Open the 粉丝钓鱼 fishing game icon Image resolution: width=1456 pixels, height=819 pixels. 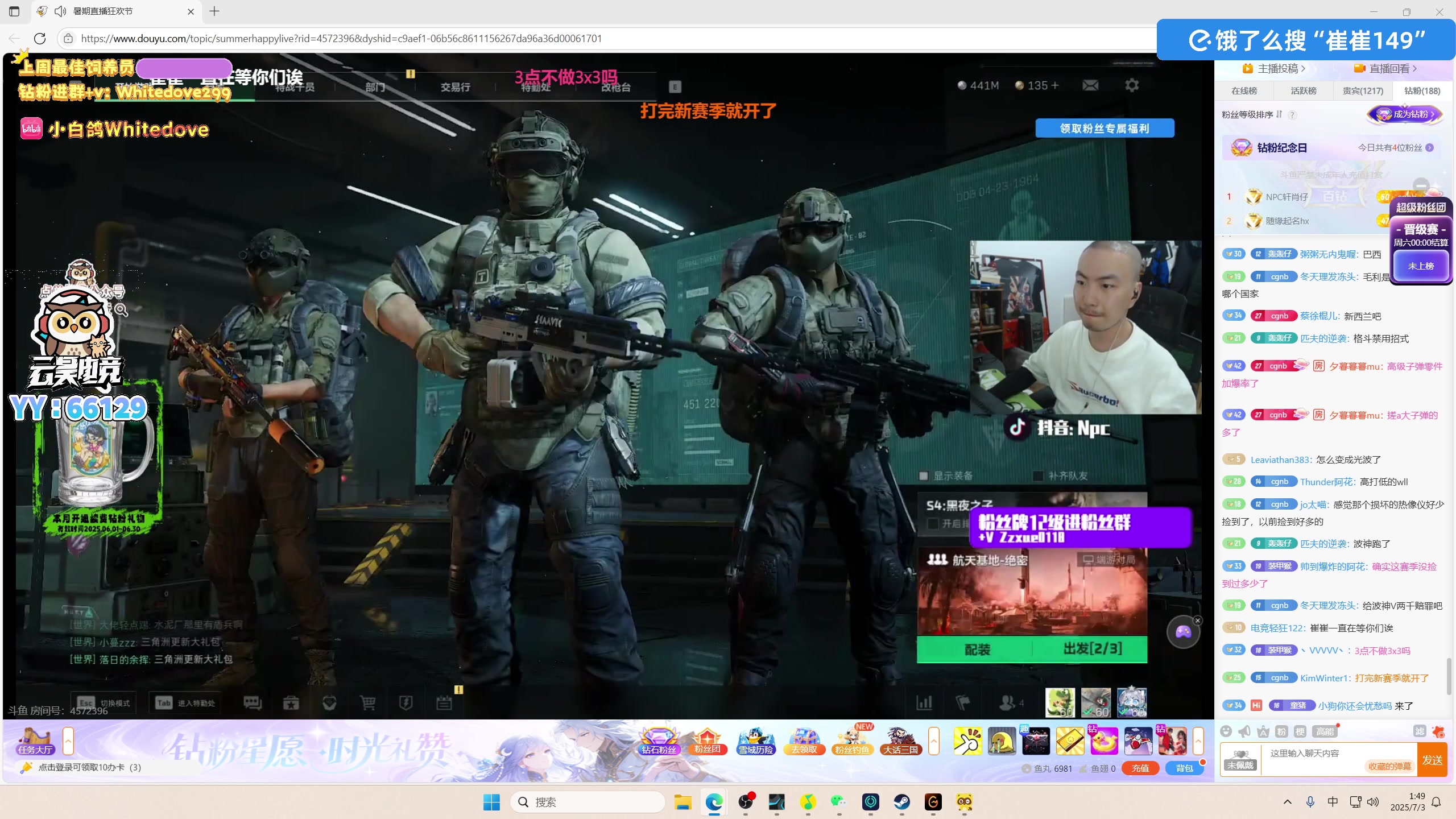[853, 741]
